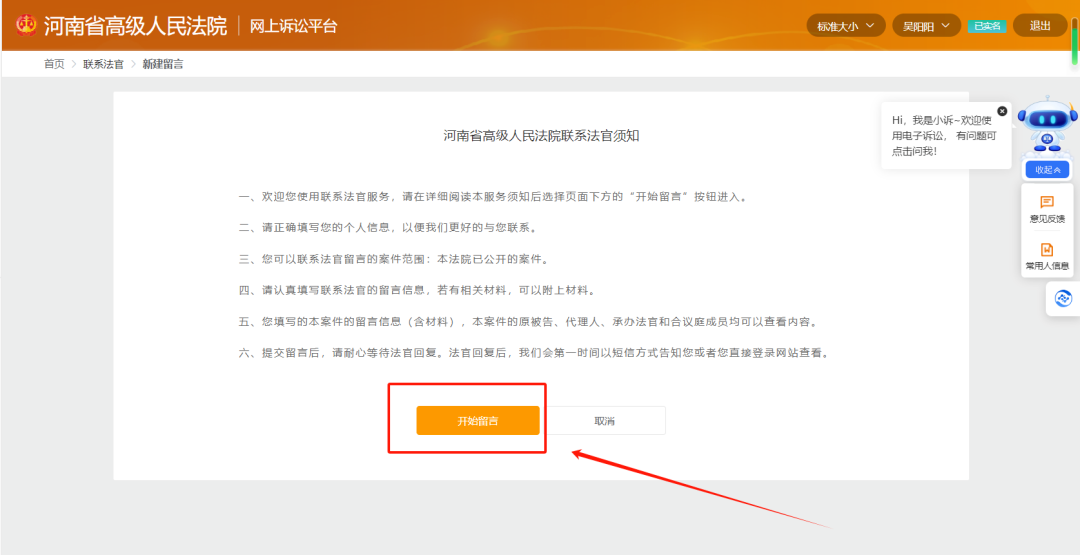Screen dimensions: 1080x555
Task: Click the 退出 logout button
Action: coord(1040,26)
